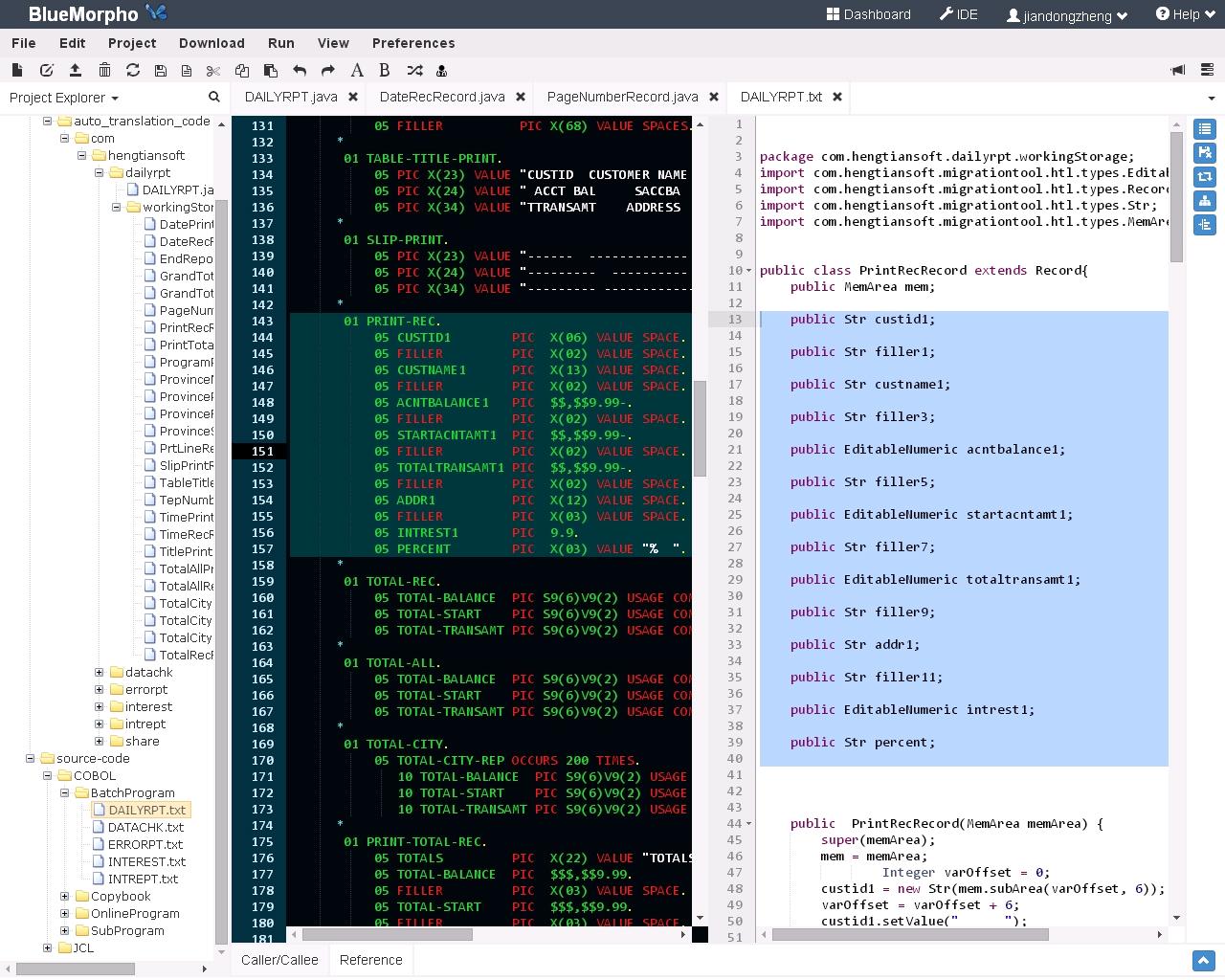Open the Project Explorer dropdown
Viewport: 1225px width, 980px height.
coord(64,98)
